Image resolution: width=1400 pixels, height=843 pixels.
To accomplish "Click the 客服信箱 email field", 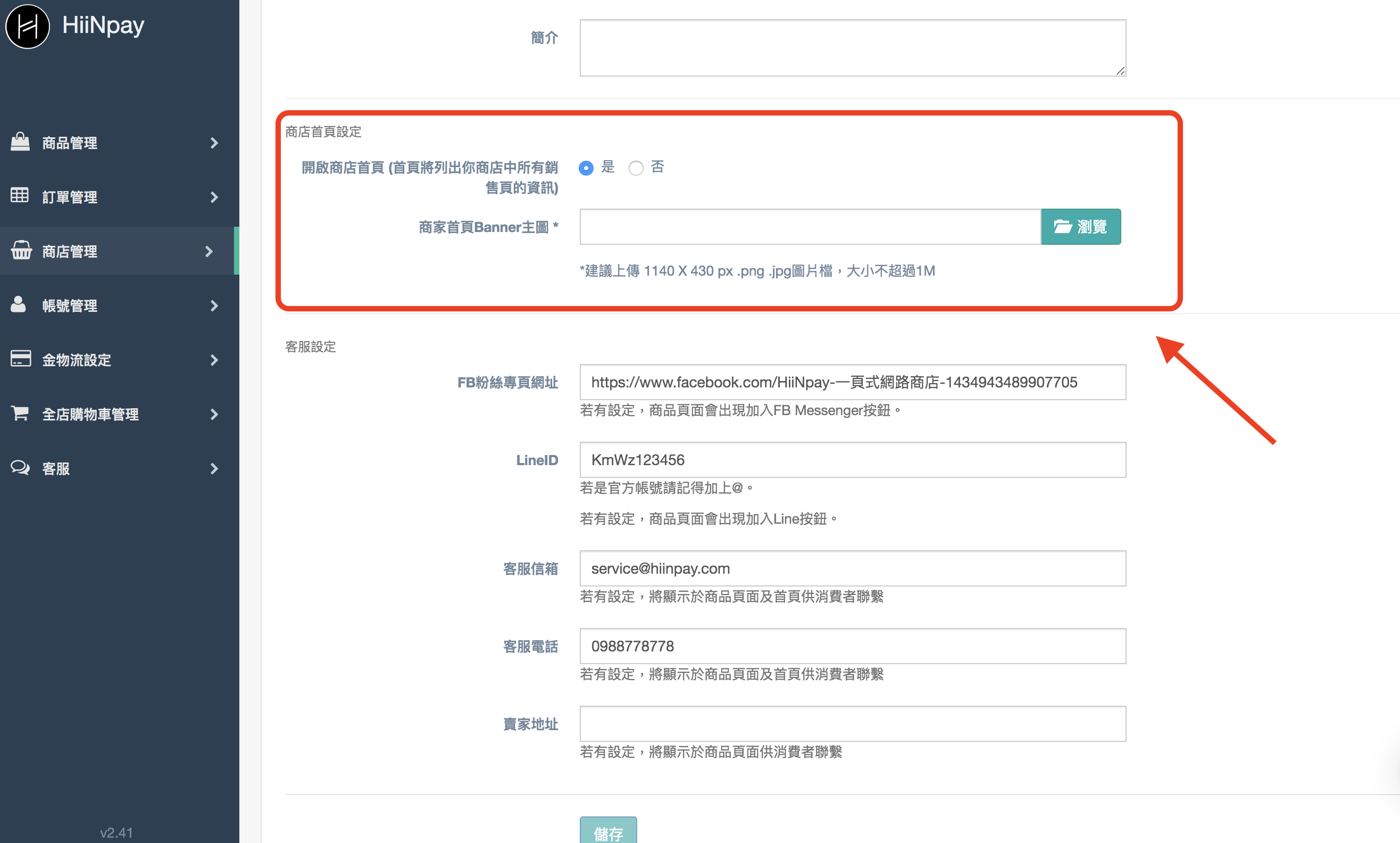I will [x=853, y=568].
